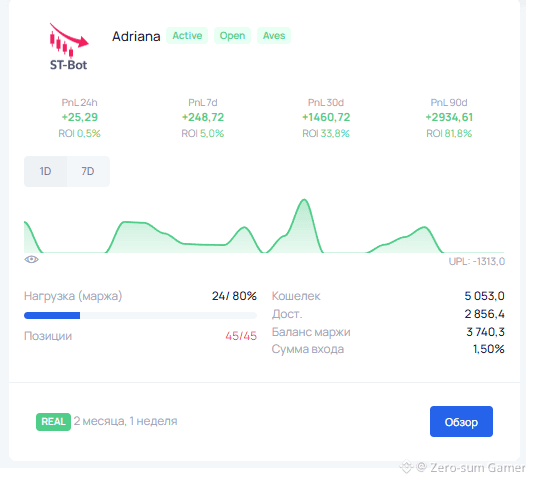
Task: Switch chart to the 1D tab
Action: (x=46, y=171)
